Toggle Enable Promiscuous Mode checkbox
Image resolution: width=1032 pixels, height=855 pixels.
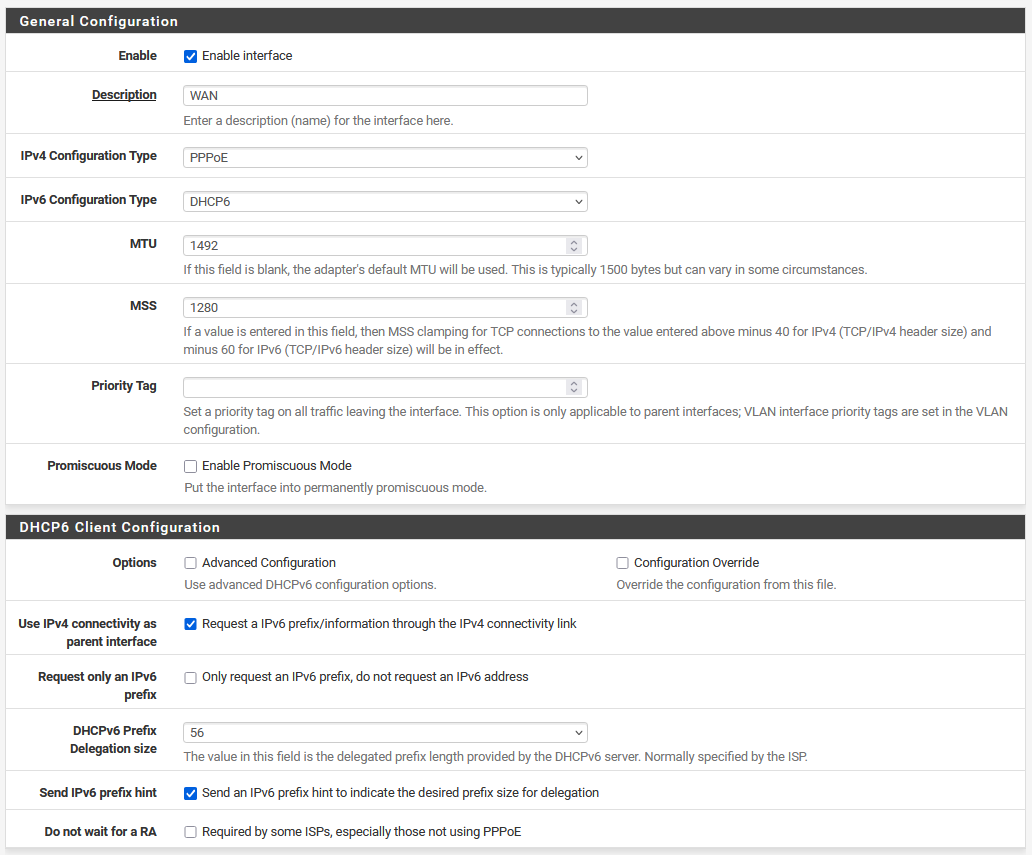[x=190, y=467]
